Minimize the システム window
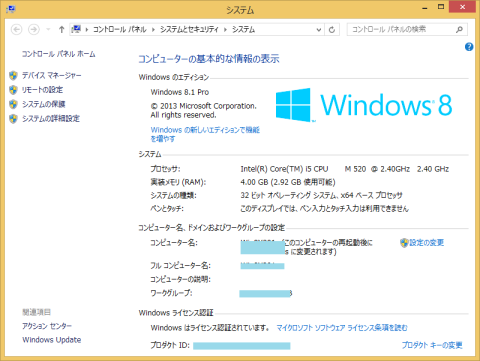Screen dimensions: 480x361 click(425, 7)
